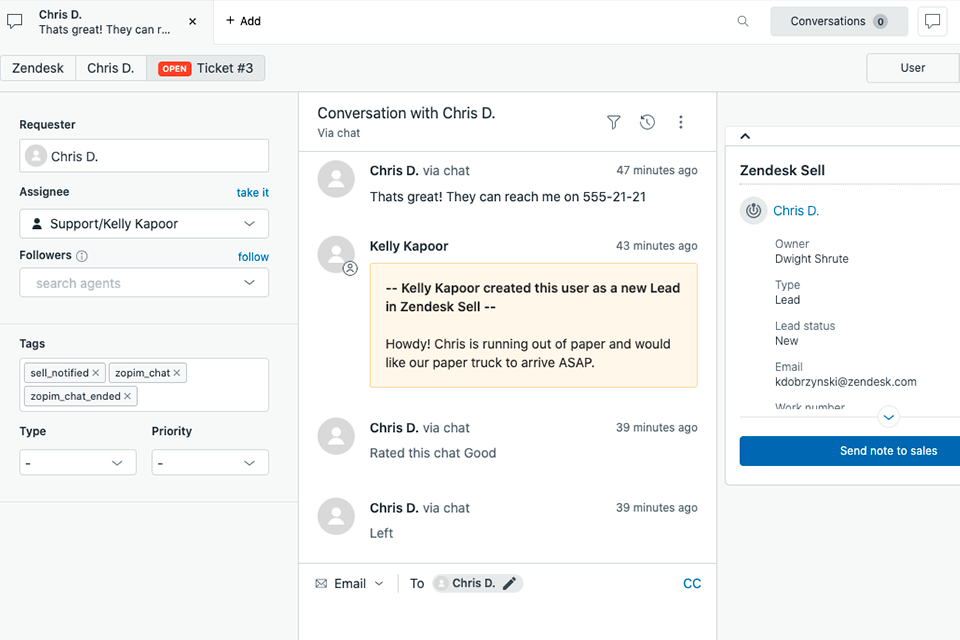Open the Assignee dropdown Support/Kelly Kapoor
Image resolution: width=960 pixels, height=640 pixels.
[x=144, y=224]
